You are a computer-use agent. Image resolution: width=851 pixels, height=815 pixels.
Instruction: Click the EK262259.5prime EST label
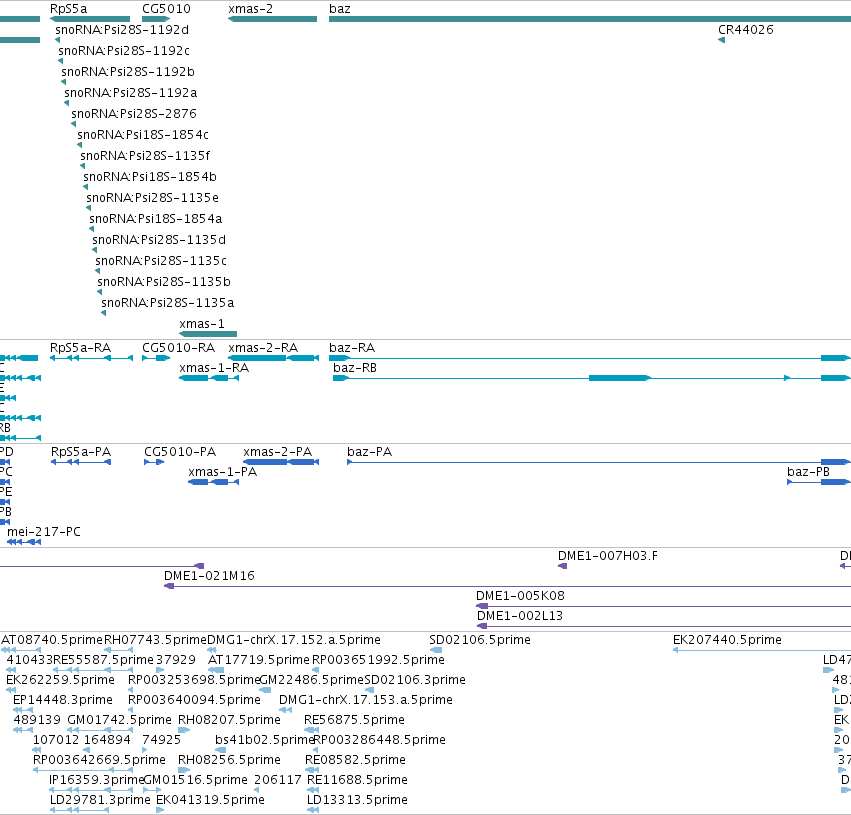pos(60,680)
